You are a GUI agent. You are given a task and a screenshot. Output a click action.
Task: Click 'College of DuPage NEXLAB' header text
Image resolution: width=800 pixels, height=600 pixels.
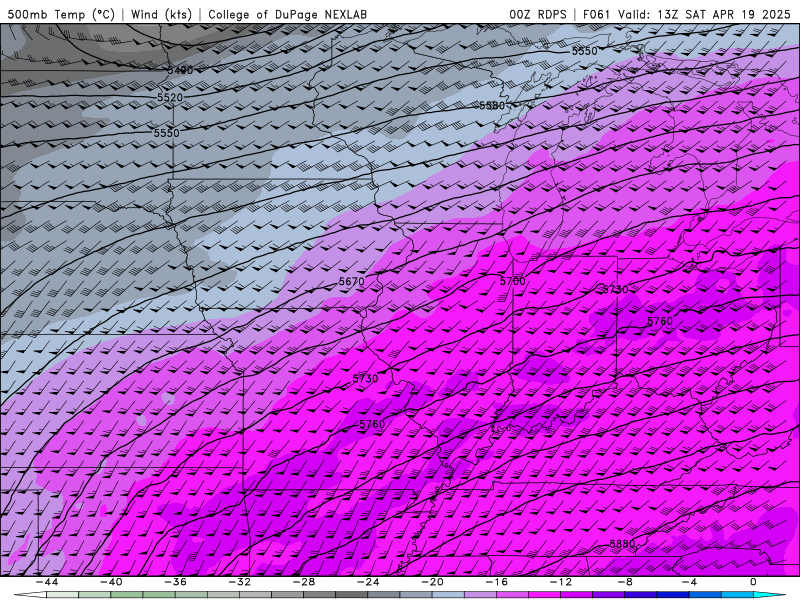pos(287,14)
